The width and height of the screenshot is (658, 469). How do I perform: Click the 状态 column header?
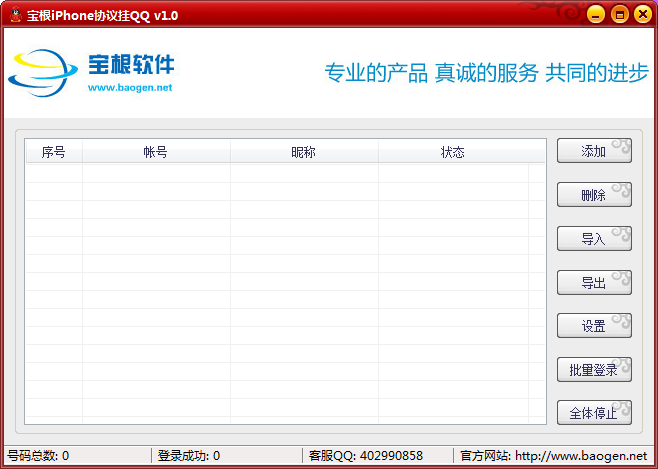coord(452,151)
